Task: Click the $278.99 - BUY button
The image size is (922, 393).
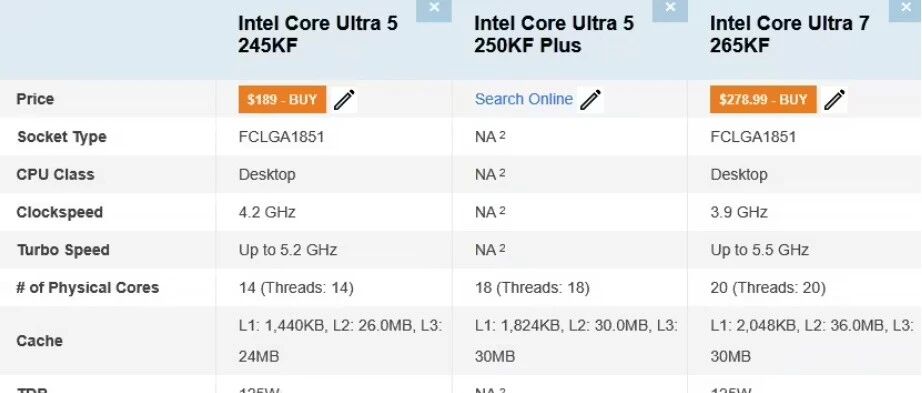Action: (763, 99)
